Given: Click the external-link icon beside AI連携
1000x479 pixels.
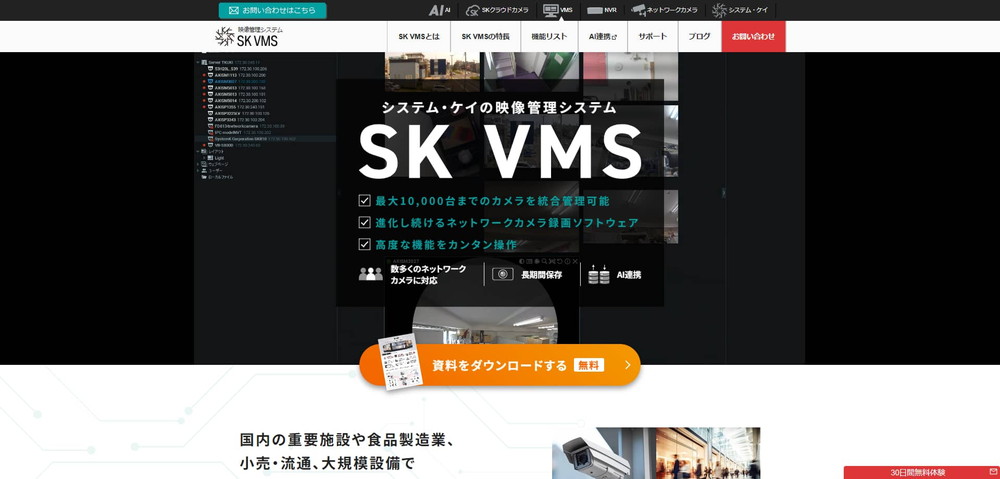Looking at the screenshot, I should (x=615, y=37).
